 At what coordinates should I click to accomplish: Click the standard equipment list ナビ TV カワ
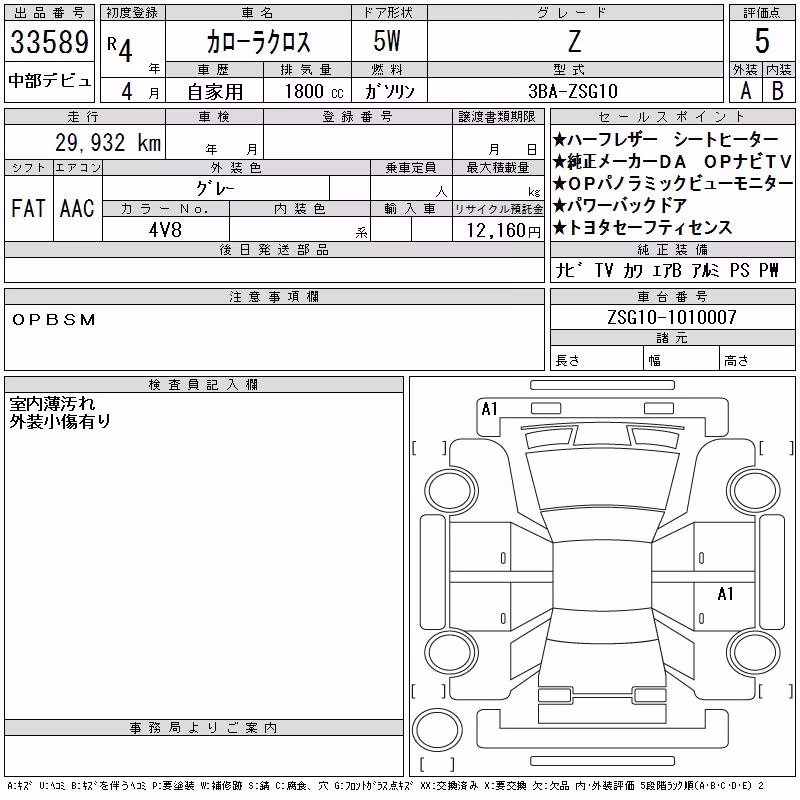[667, 270]
